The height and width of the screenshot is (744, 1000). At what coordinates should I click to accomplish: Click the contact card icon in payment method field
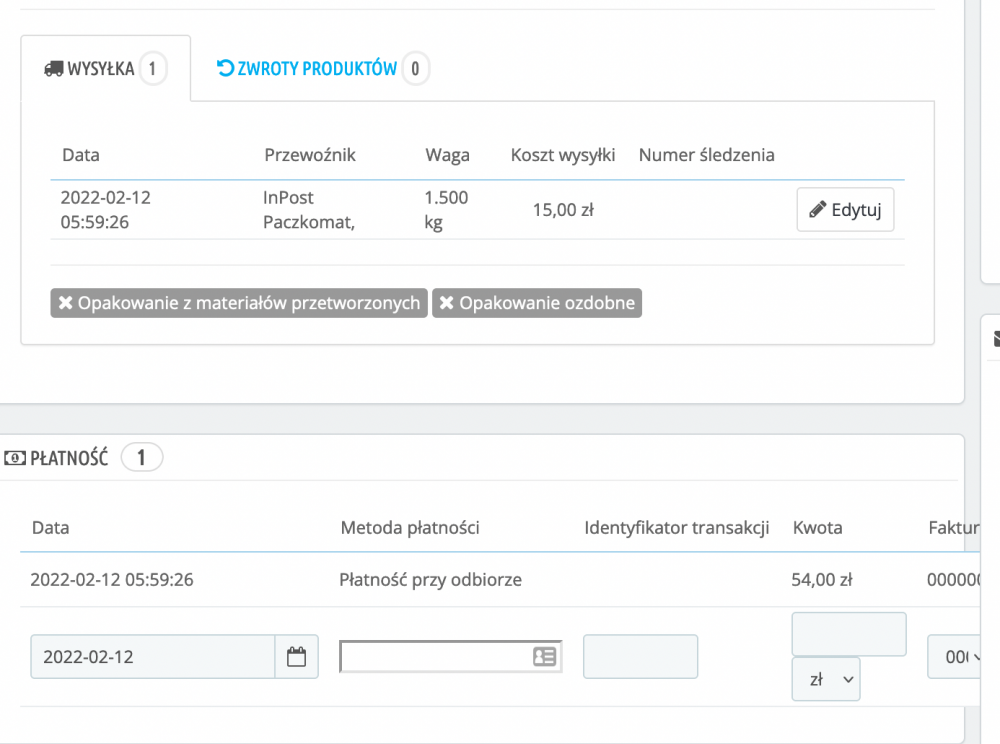544,657
